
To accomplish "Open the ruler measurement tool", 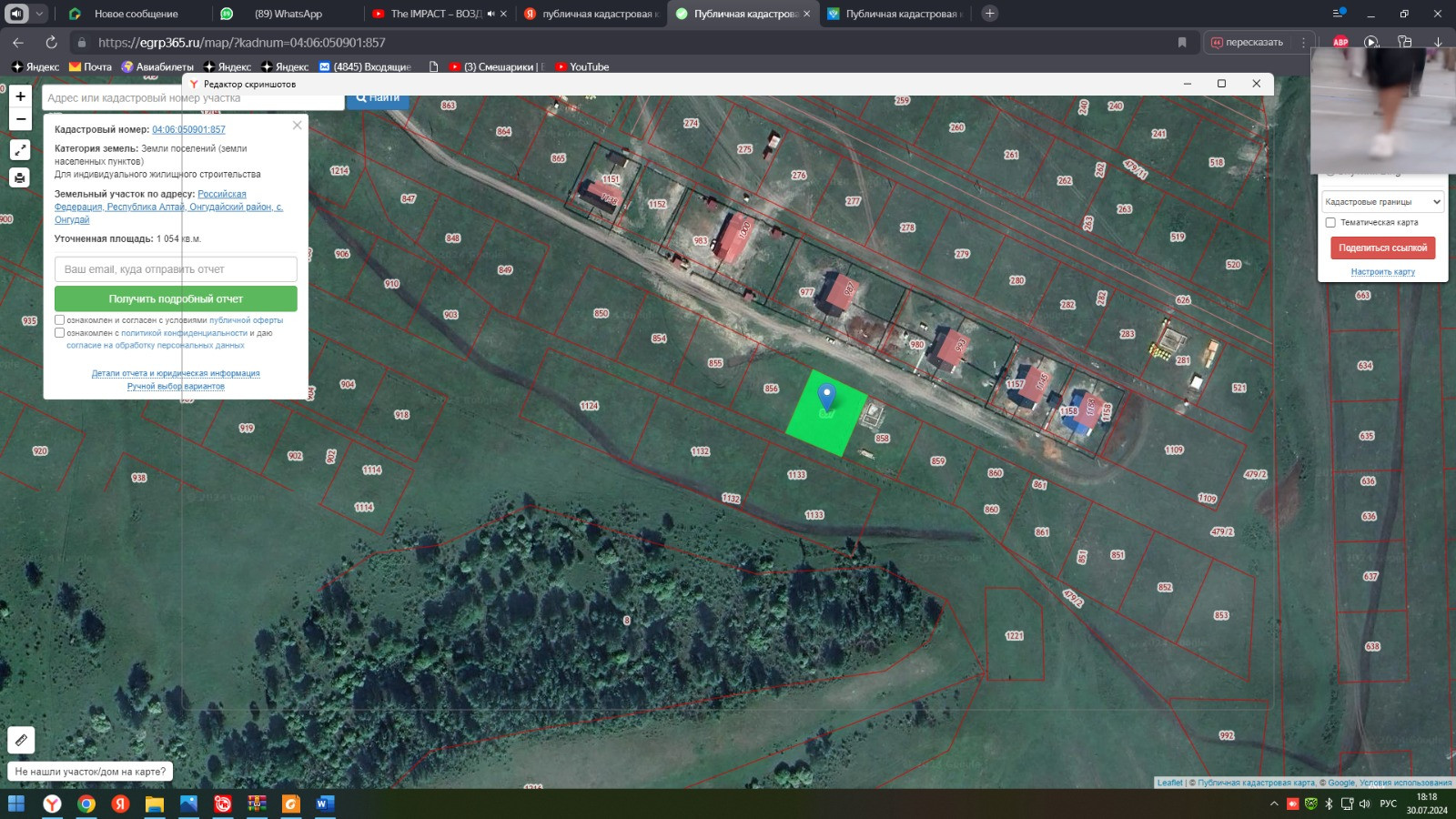I will [21, 740].
